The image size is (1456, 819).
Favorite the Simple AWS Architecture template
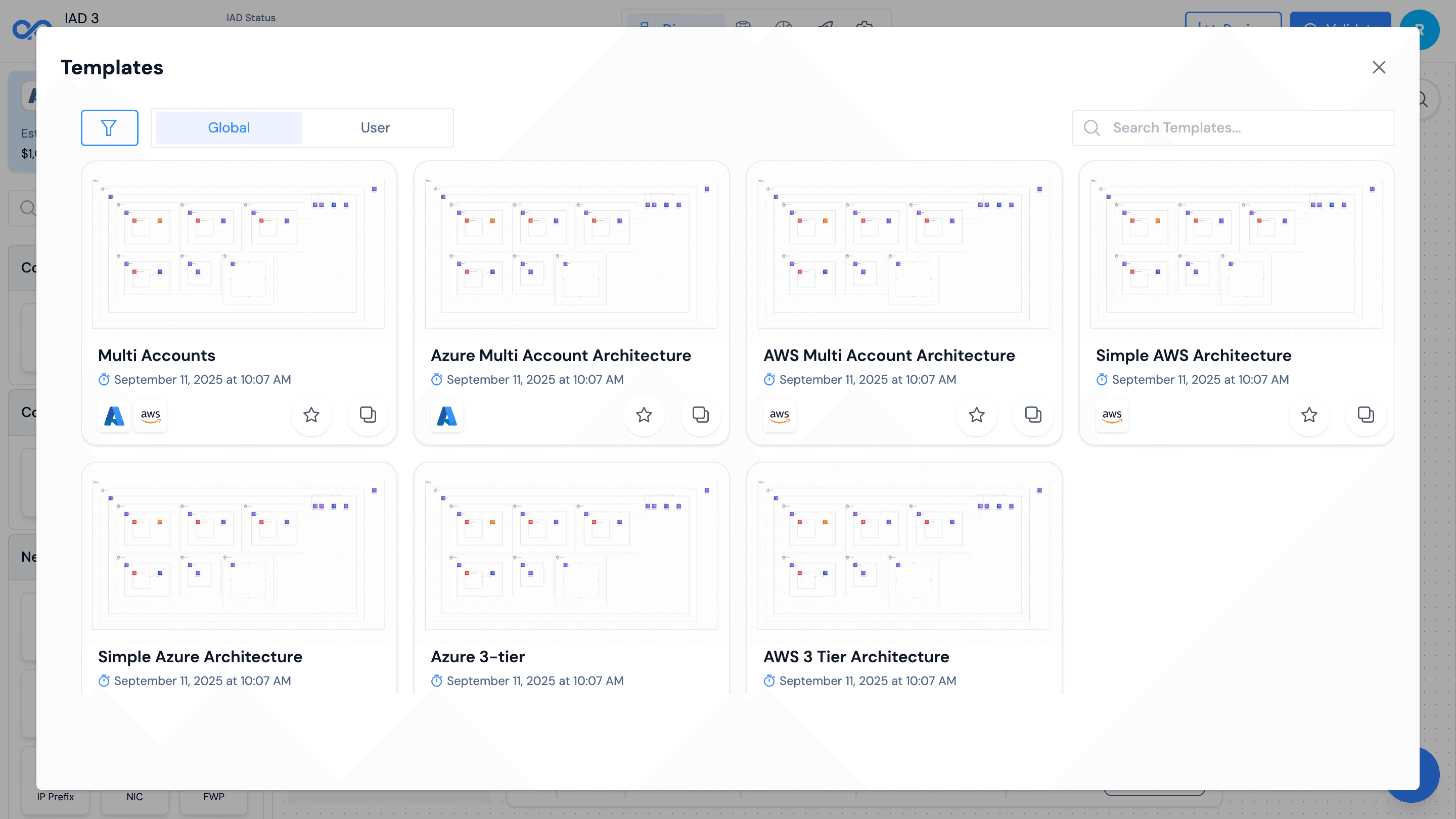click(1309, 416)
